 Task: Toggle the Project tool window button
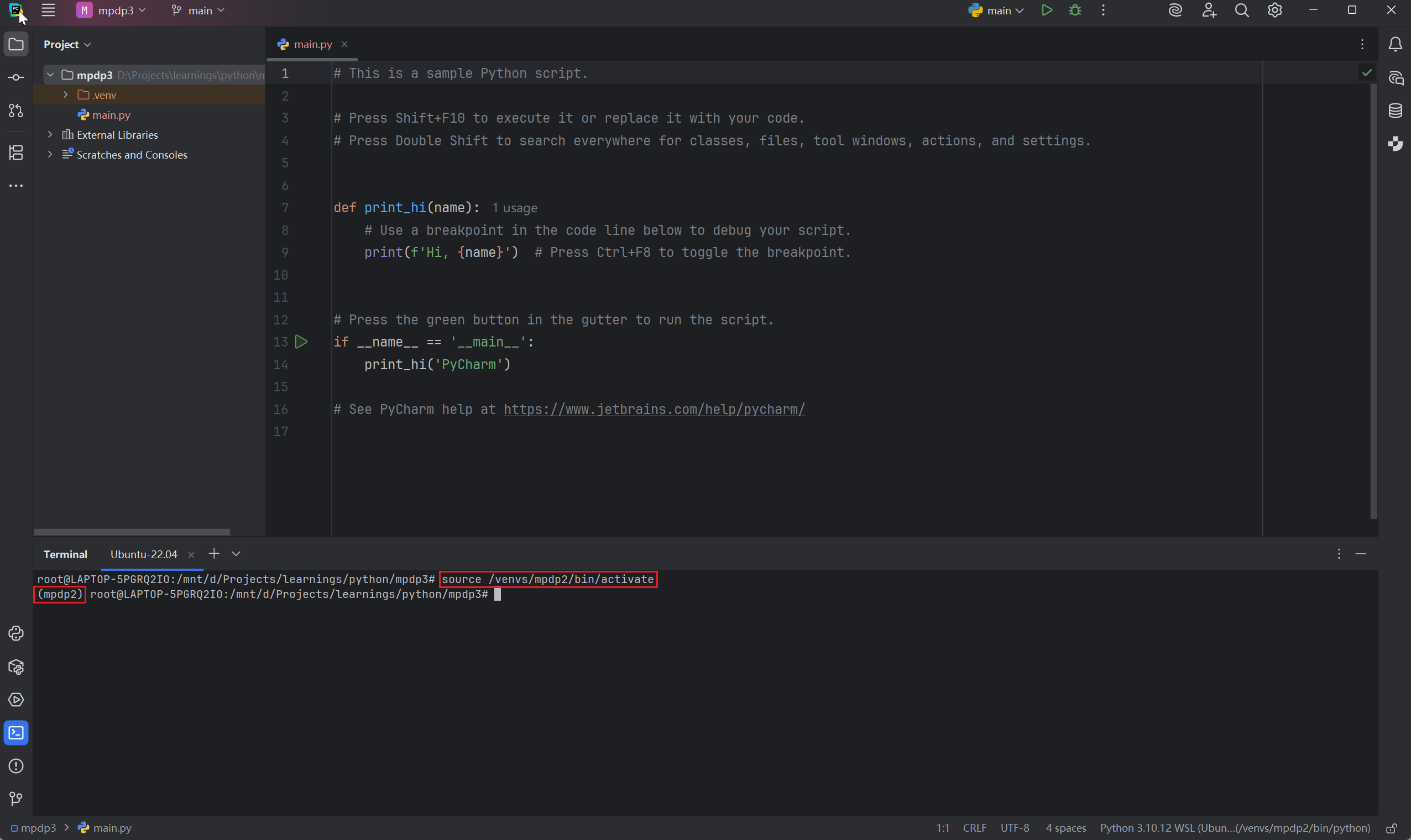pyautogui.click(x=16, y=44)
